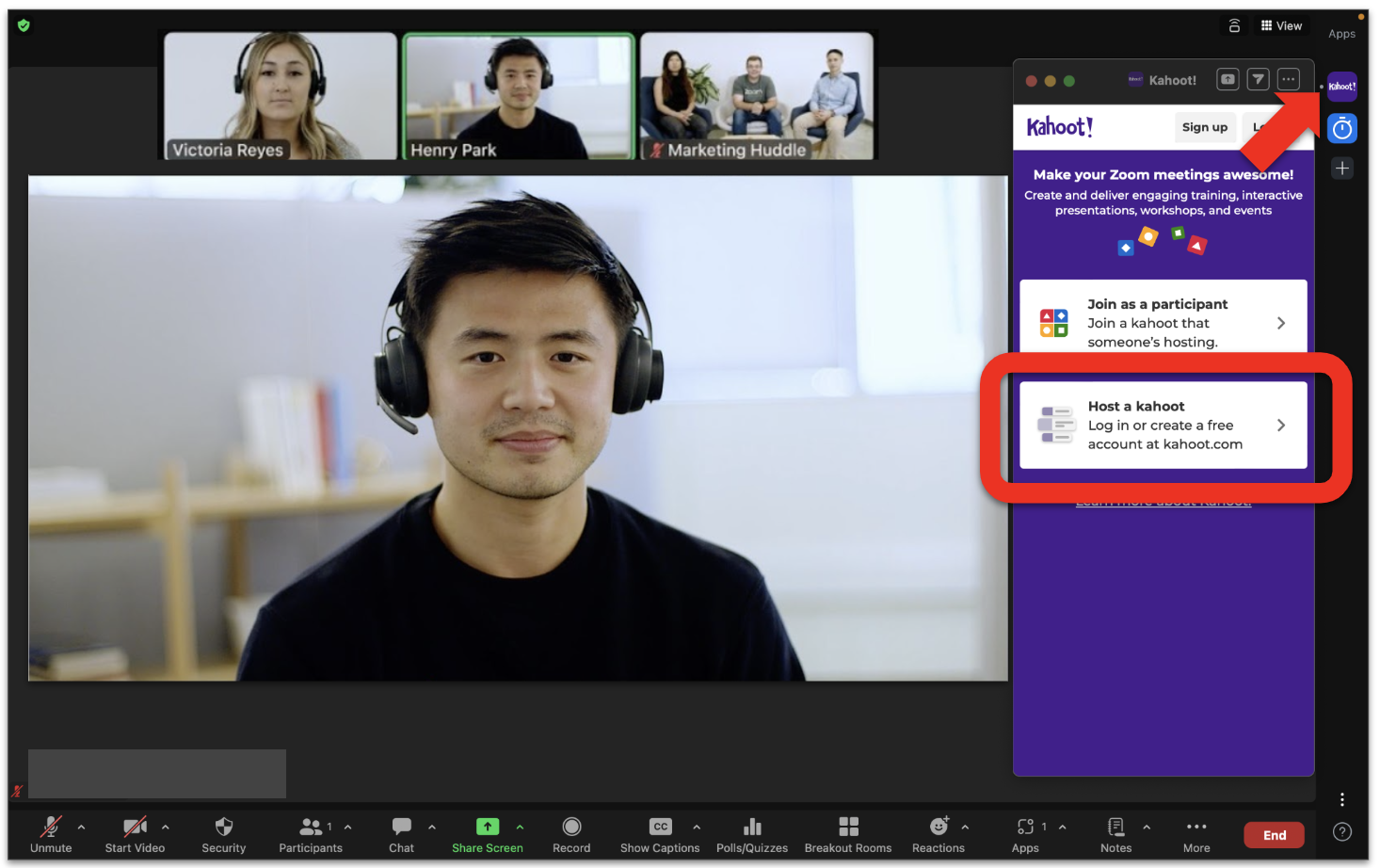1380x868 pixels.
Task: Click the Apps label atop the sidebar
Action: [x=1342, y=34]
